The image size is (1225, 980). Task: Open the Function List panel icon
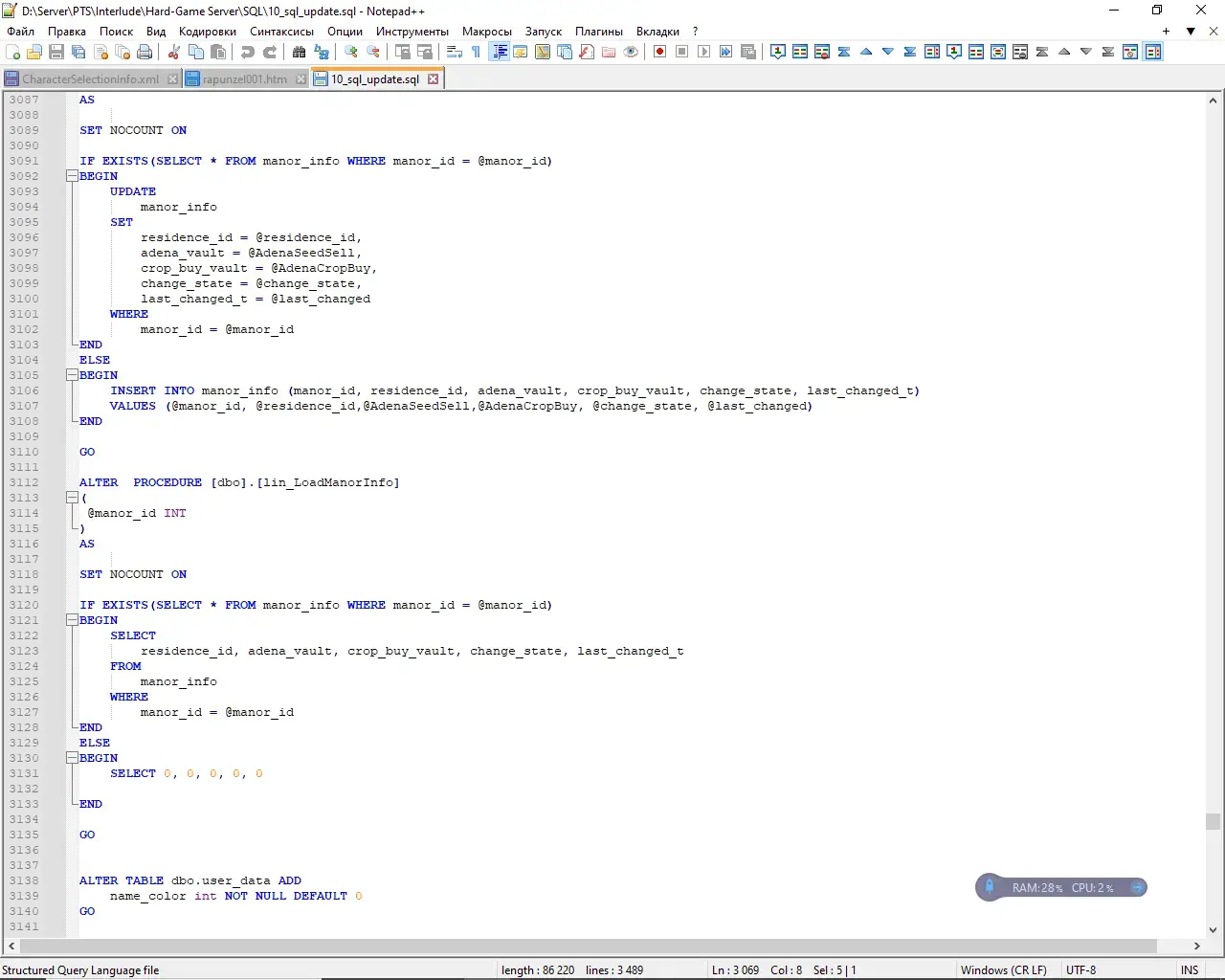587,52
